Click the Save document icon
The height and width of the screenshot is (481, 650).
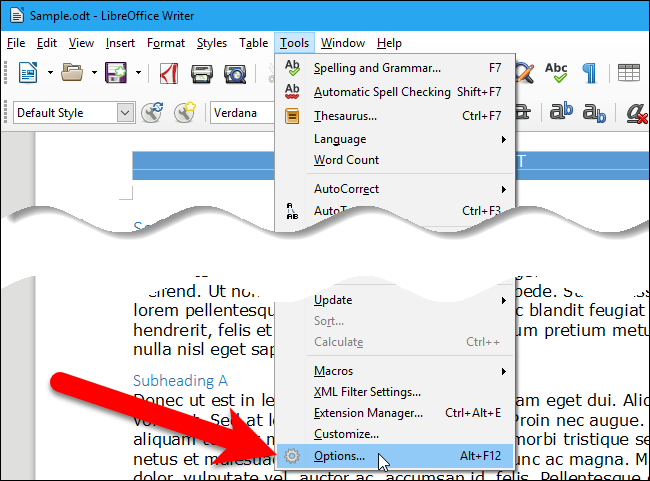[x=116, y=73]
